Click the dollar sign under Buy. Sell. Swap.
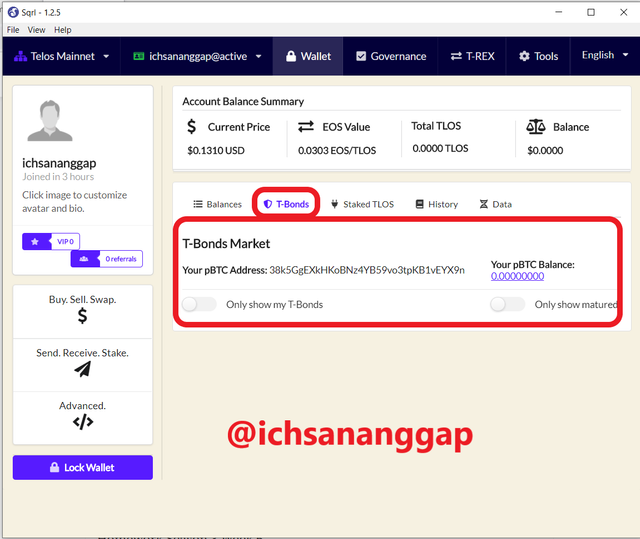Image resolution: width=640 pixels, height=539 pixels. point(82,316)
